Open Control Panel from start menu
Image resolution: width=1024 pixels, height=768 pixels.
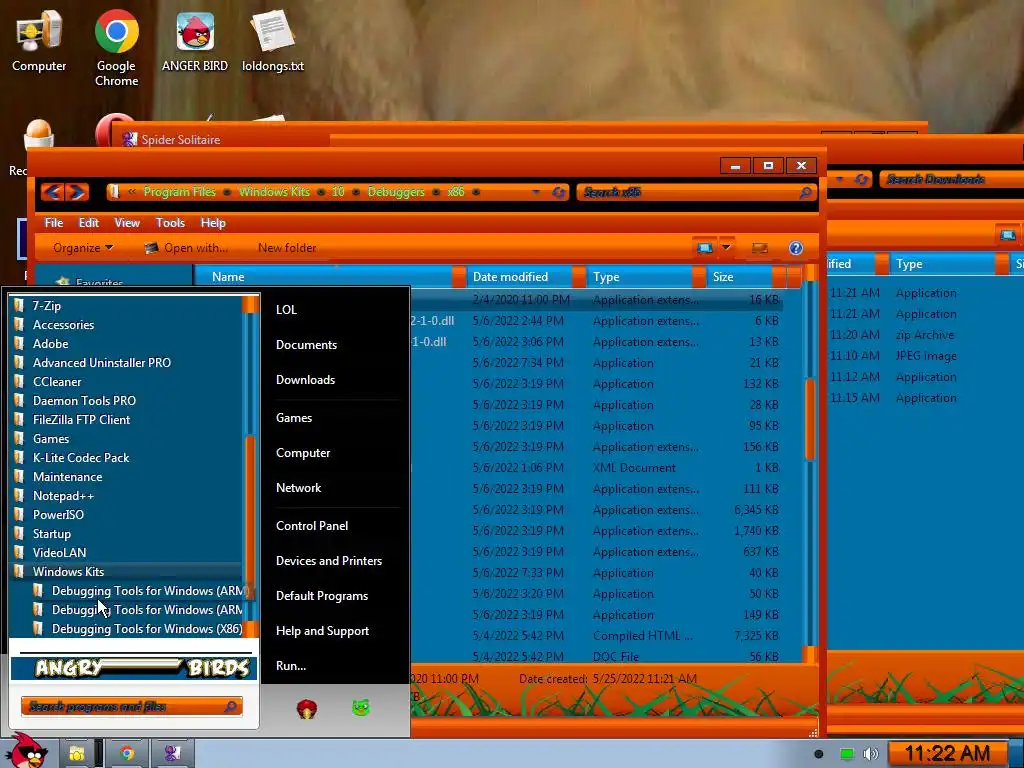(312, 526)
